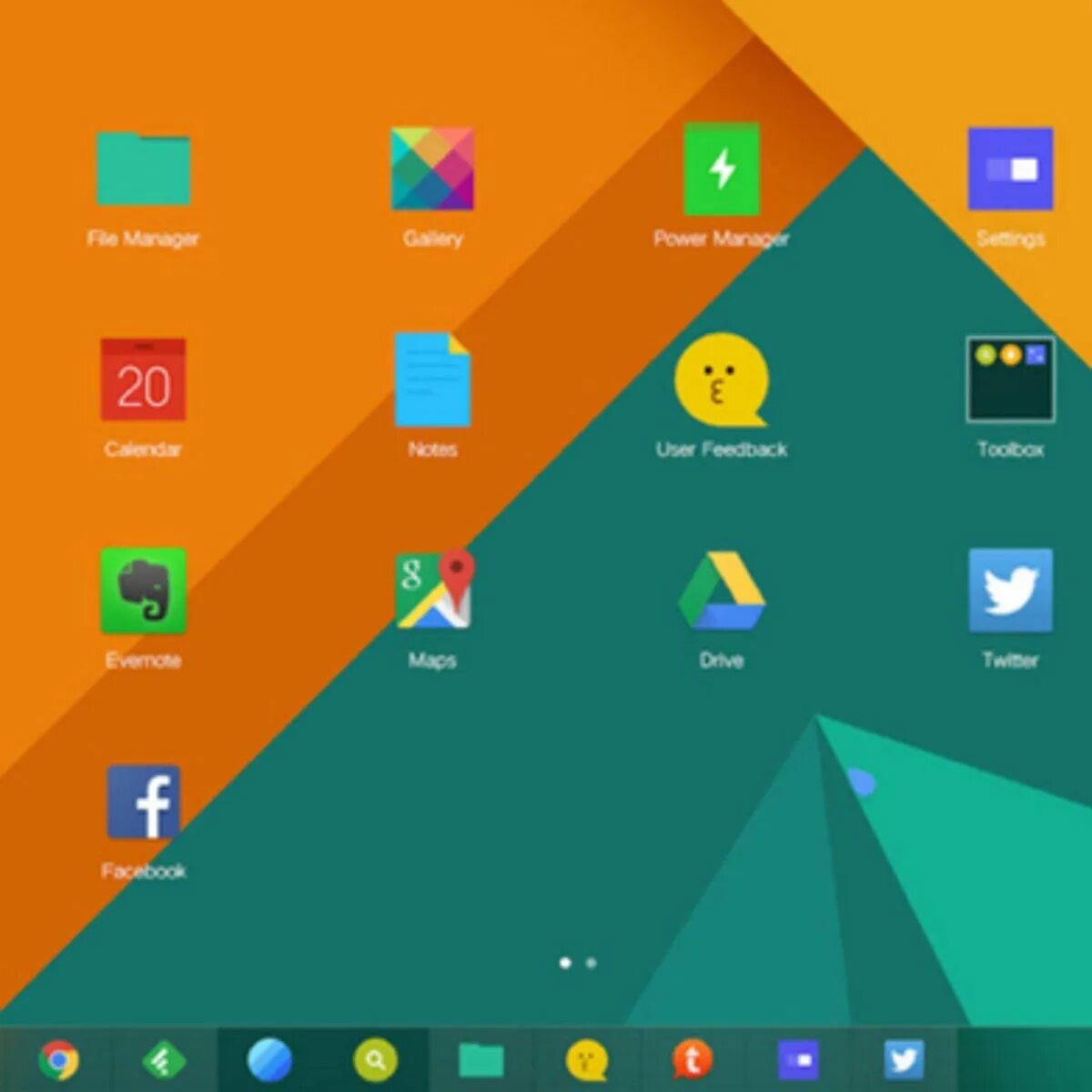Launch the Gallery app icon
This screenshot has height=1092, width=1092.
click(432, 168)
